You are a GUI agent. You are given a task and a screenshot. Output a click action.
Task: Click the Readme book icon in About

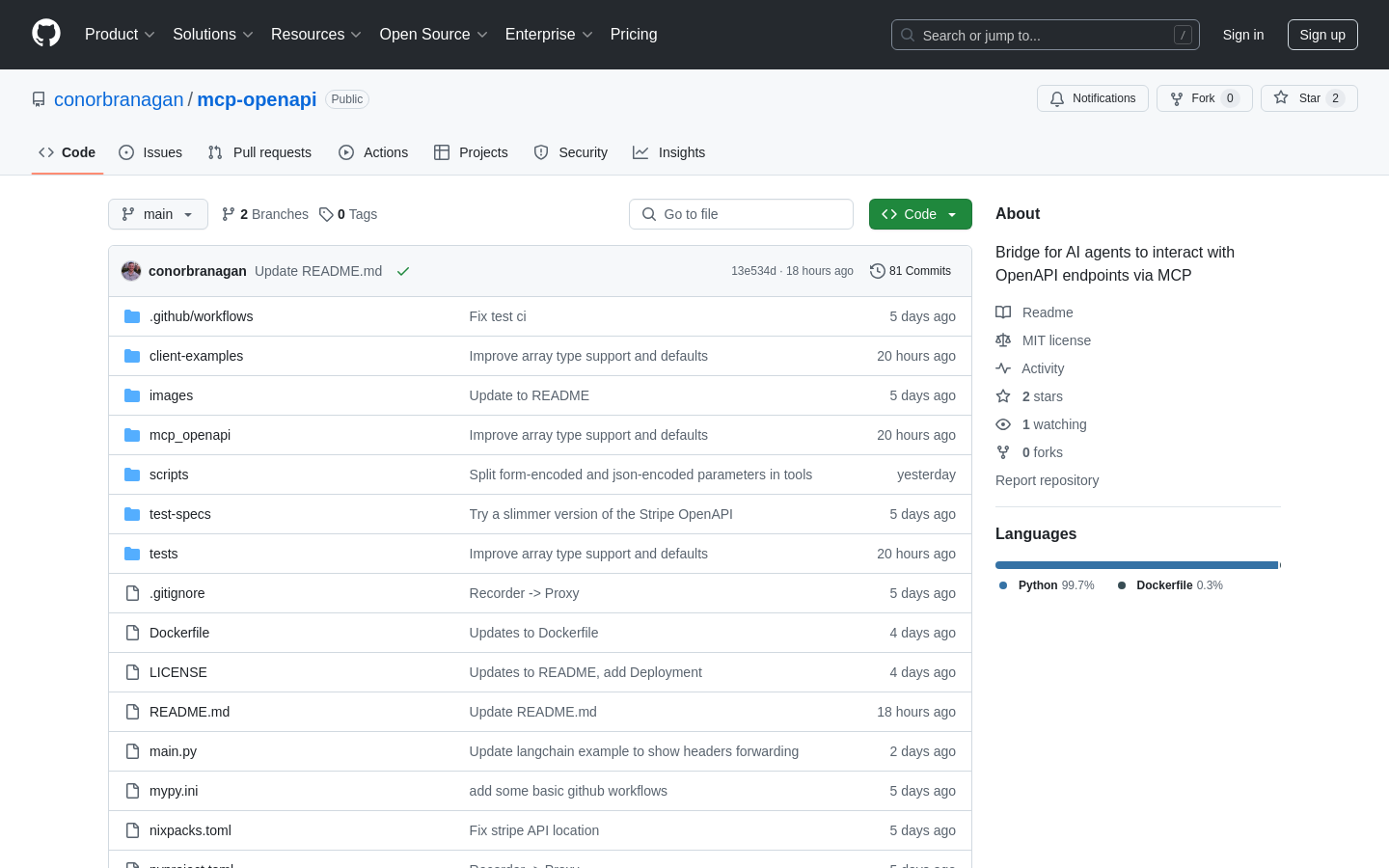click(x=1003, y=312)
